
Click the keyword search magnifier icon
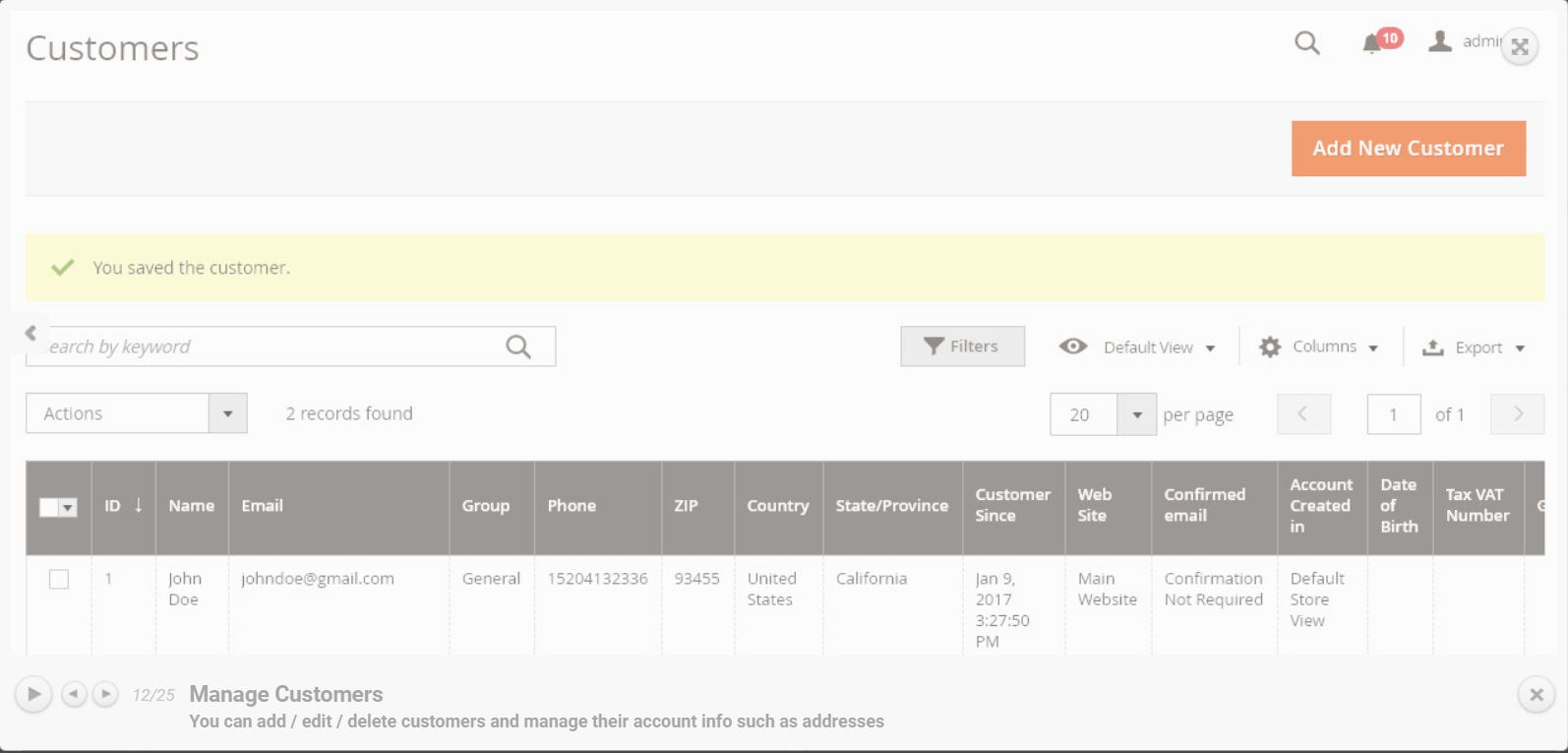[x=518, y=346]
